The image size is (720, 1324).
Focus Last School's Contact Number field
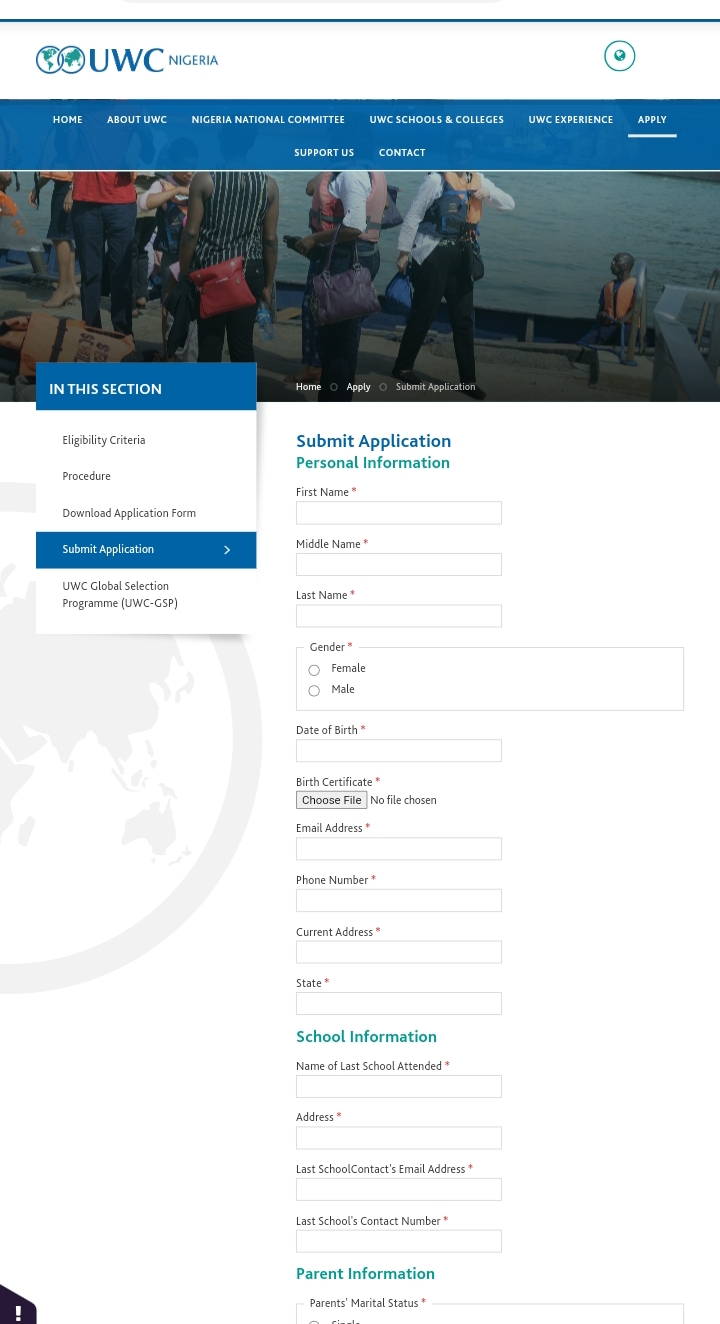(399, 1241)
